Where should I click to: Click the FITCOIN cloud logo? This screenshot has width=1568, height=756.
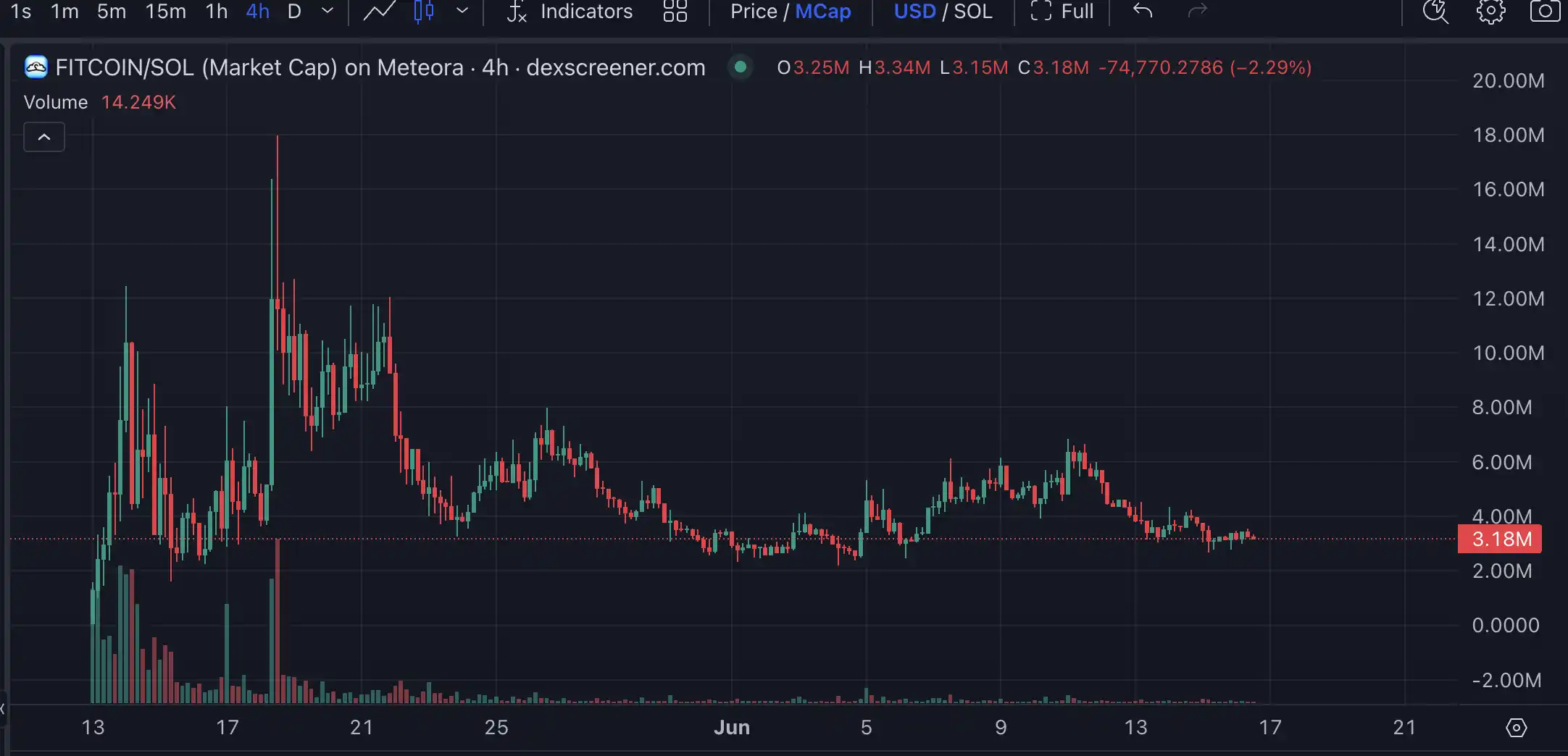tap(35, 67)
